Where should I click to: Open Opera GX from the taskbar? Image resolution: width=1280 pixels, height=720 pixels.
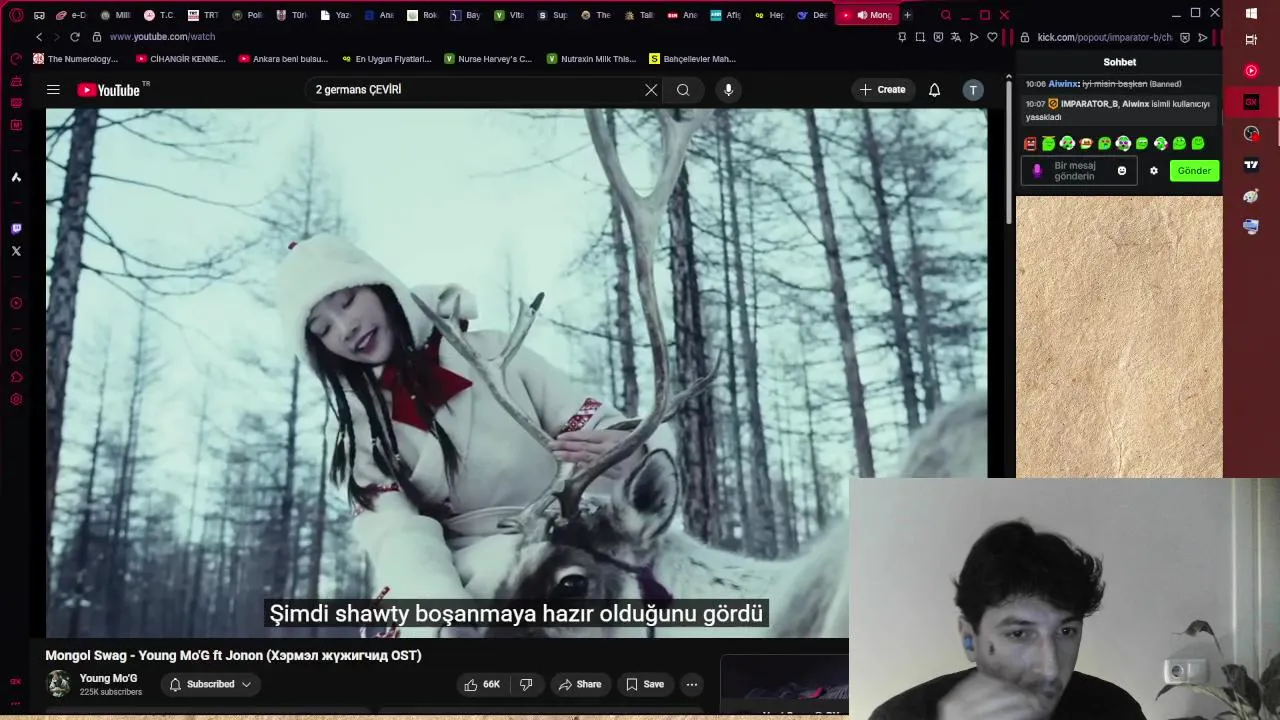click(1251, 102)
